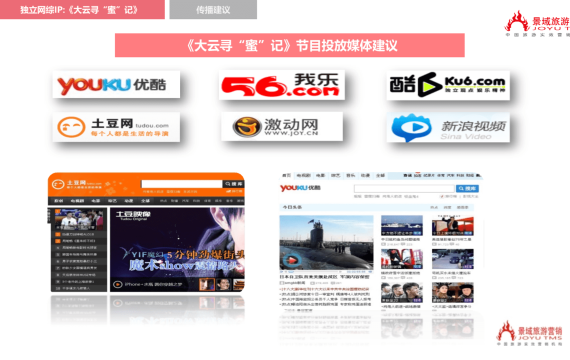The height and width of the screenshot is (360, 570).
Task: Click the 激动网 joy.cn logo card
Action: (282, 127)
